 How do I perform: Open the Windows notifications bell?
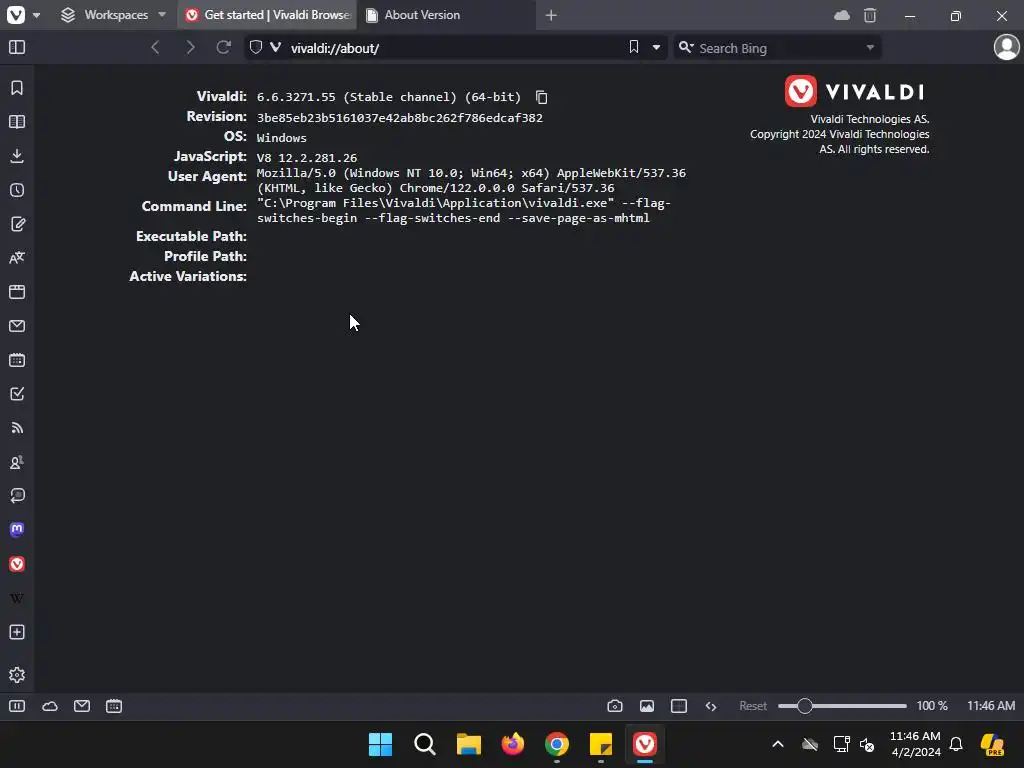956,744
